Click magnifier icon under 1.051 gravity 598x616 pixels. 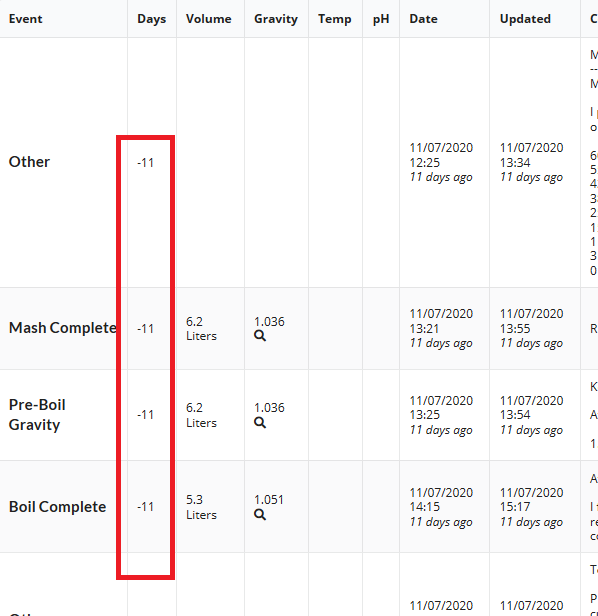click(x=260, y=515)
